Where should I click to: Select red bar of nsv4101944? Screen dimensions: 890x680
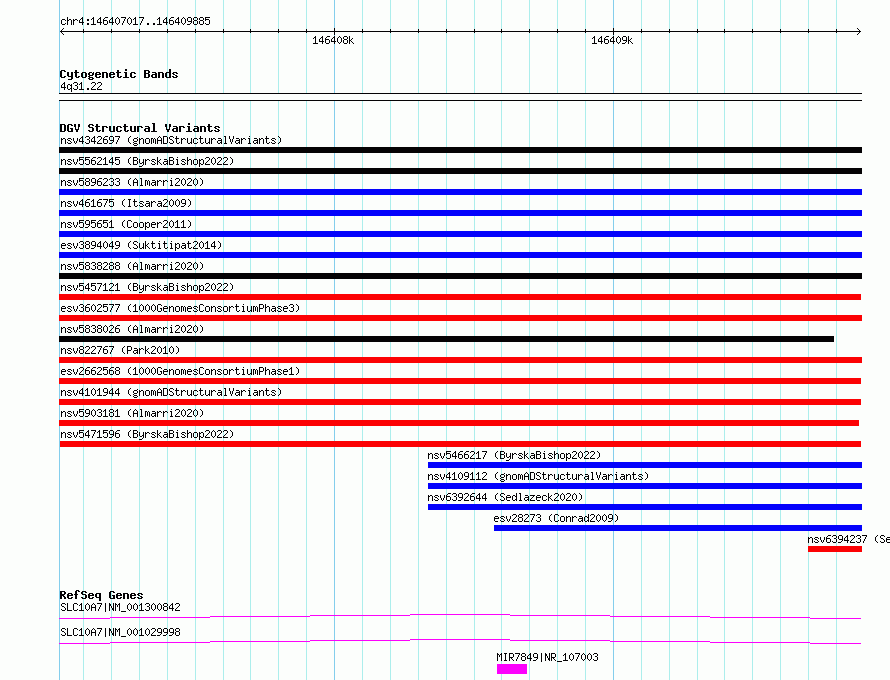(460, 402)
